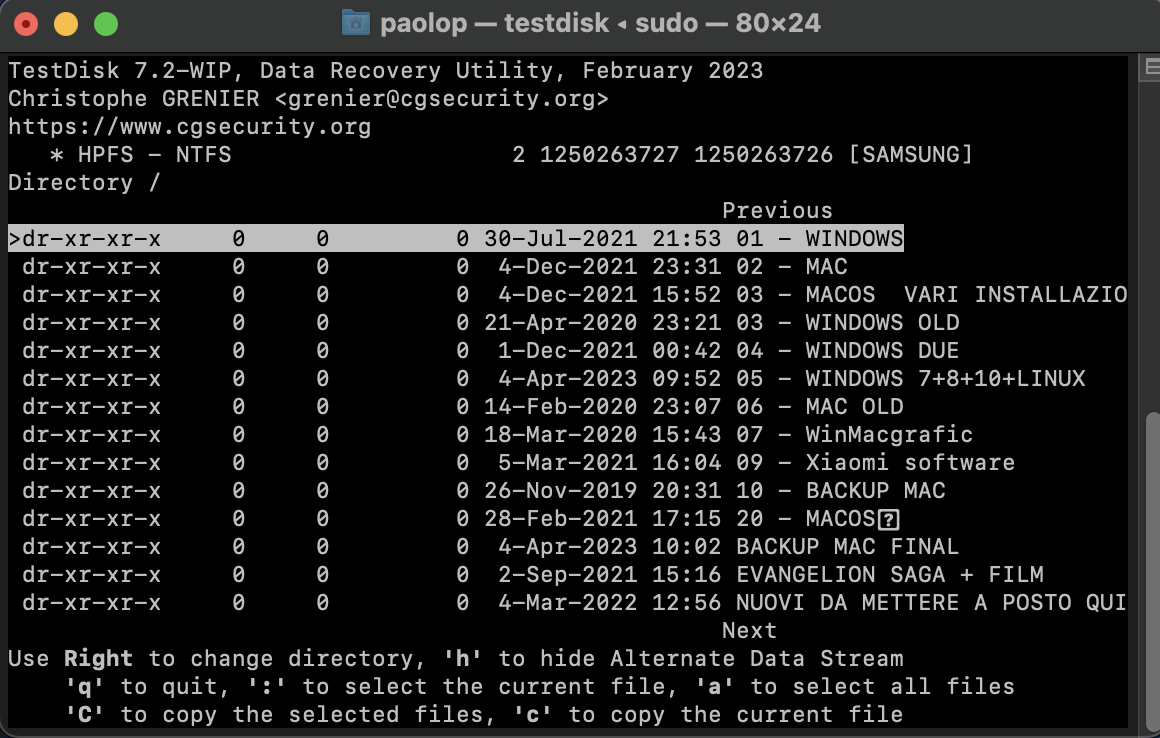Image resolution: width=1160 pixels, height=738 pixels.
Task: Zoom the terminal with green button
Action: click(106, 24)
